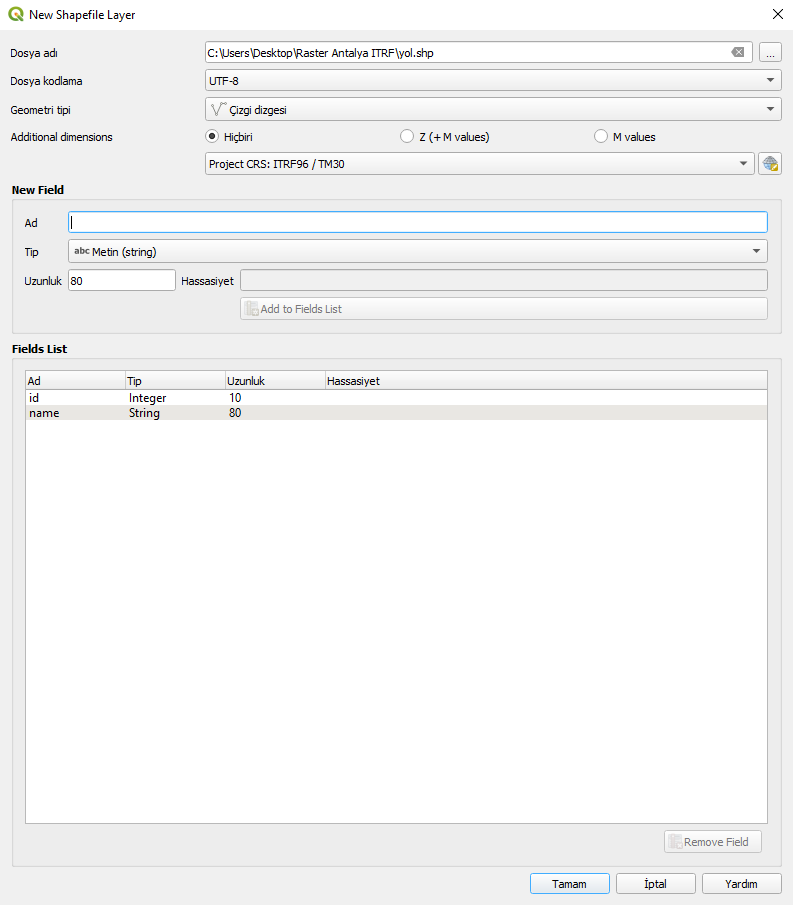793x905 pixels.
Task: Select the id row in Fields List
Action: coord(396,398)
